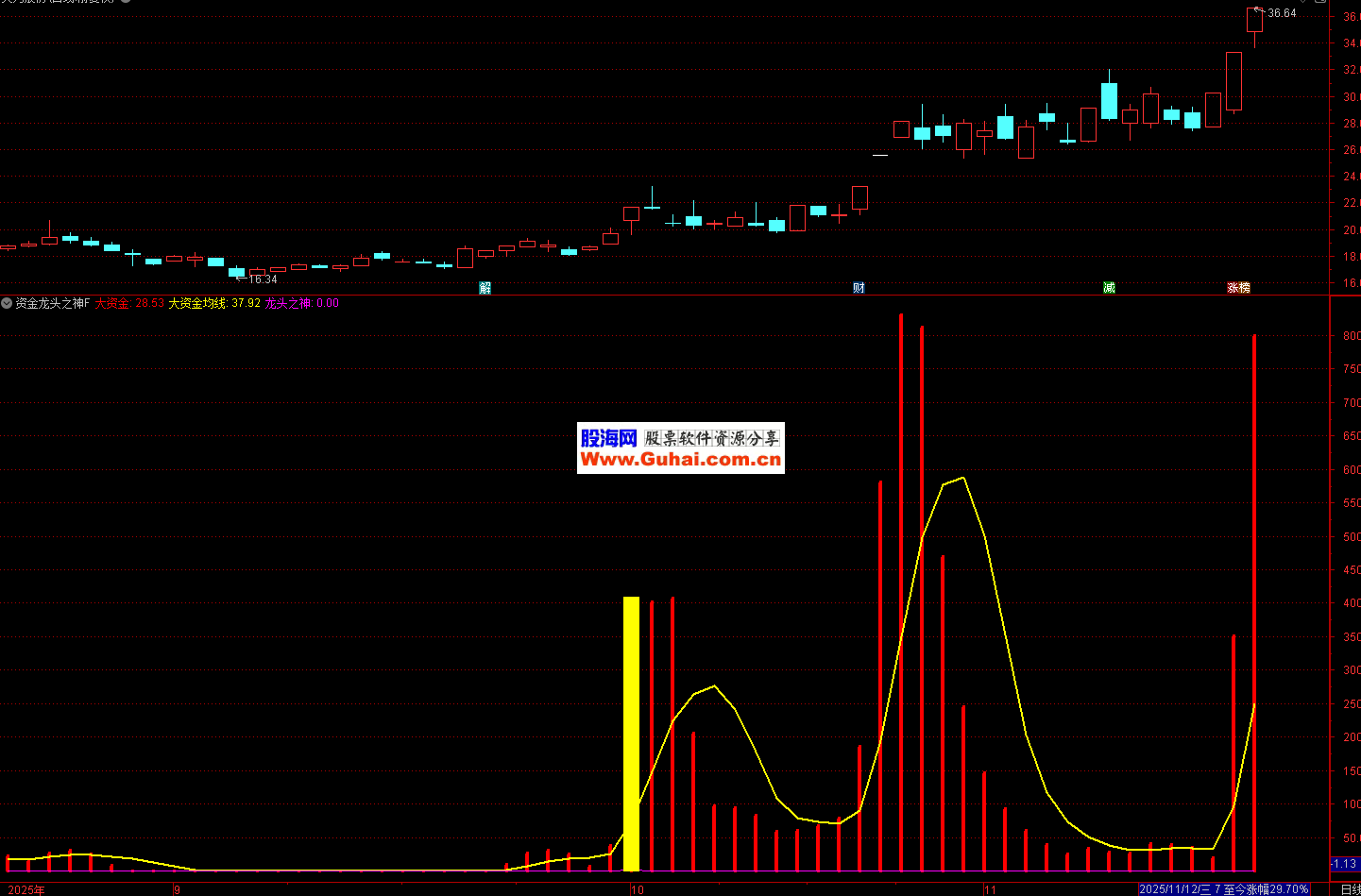Click the -1.13 value tag on axis
This screenshot has height=896, width=1361.
pos(1344,864)
